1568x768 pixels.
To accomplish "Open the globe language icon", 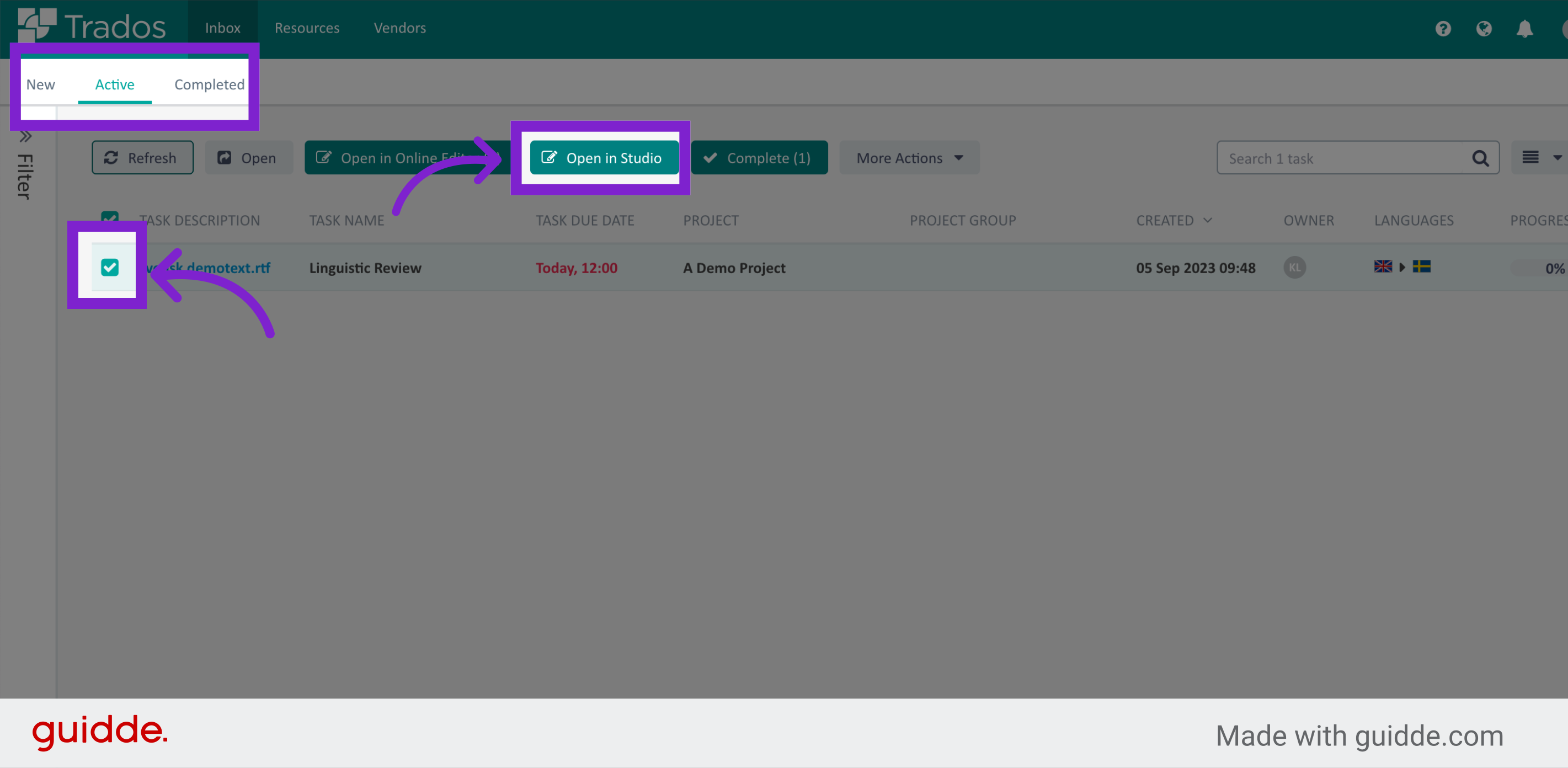I will click(x=1484, y=29).
